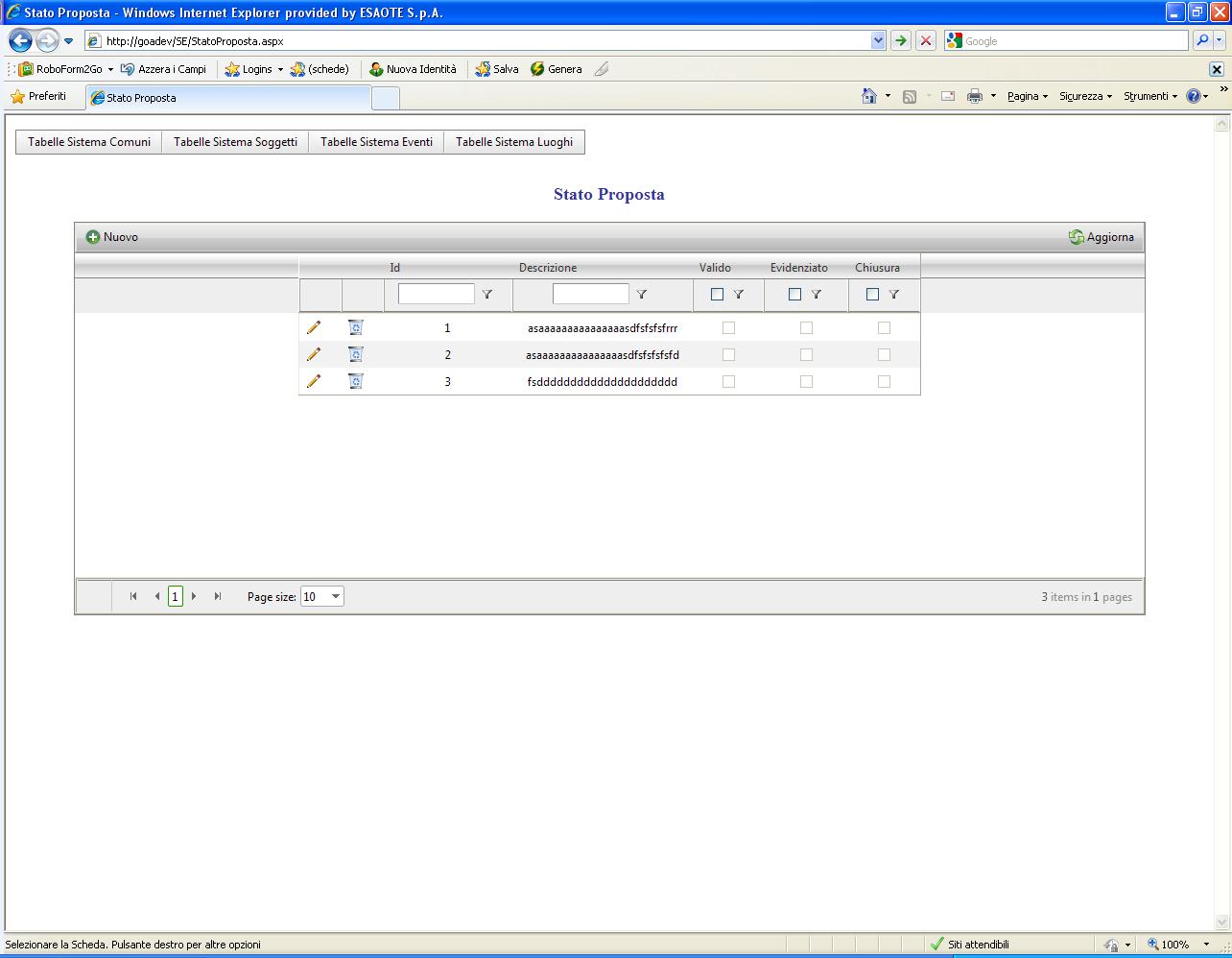Click the Read mail envelope icon
This screenshot has height=958, width=1232.
coord(948,96)
